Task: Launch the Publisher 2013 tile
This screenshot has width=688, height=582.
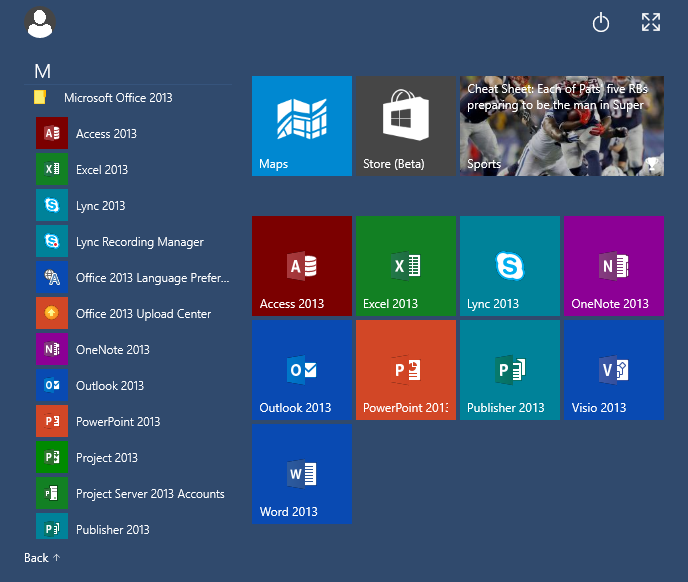Action: [x=510, y=370]
